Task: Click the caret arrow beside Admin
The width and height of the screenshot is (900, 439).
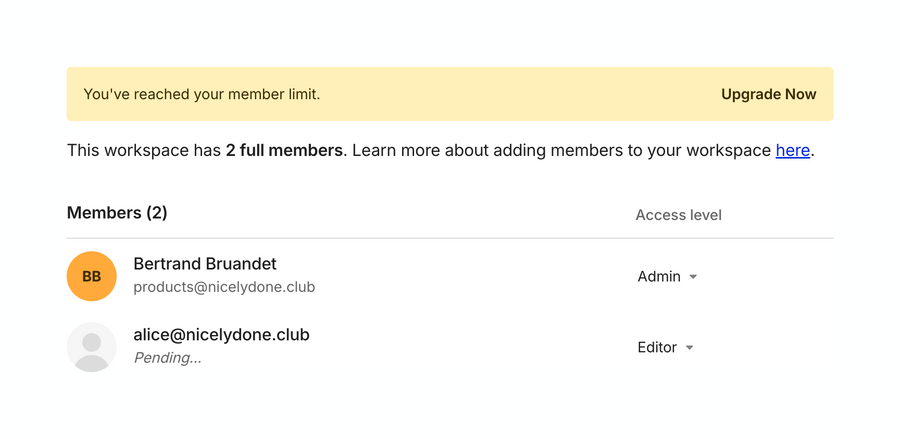Action: tap(693, 277)
